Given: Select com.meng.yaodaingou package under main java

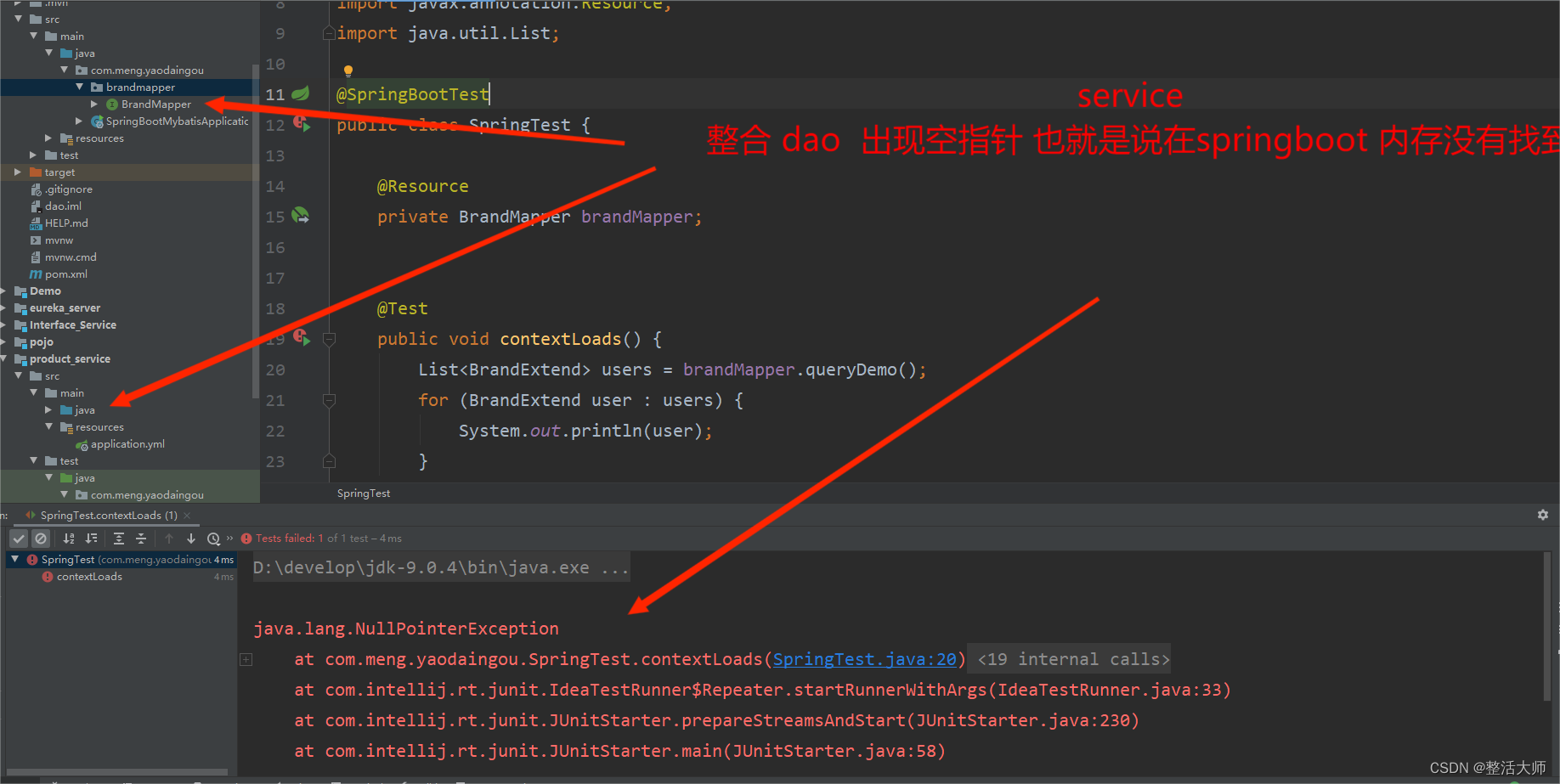Looking at the screenshot, I should click(147, 71).
